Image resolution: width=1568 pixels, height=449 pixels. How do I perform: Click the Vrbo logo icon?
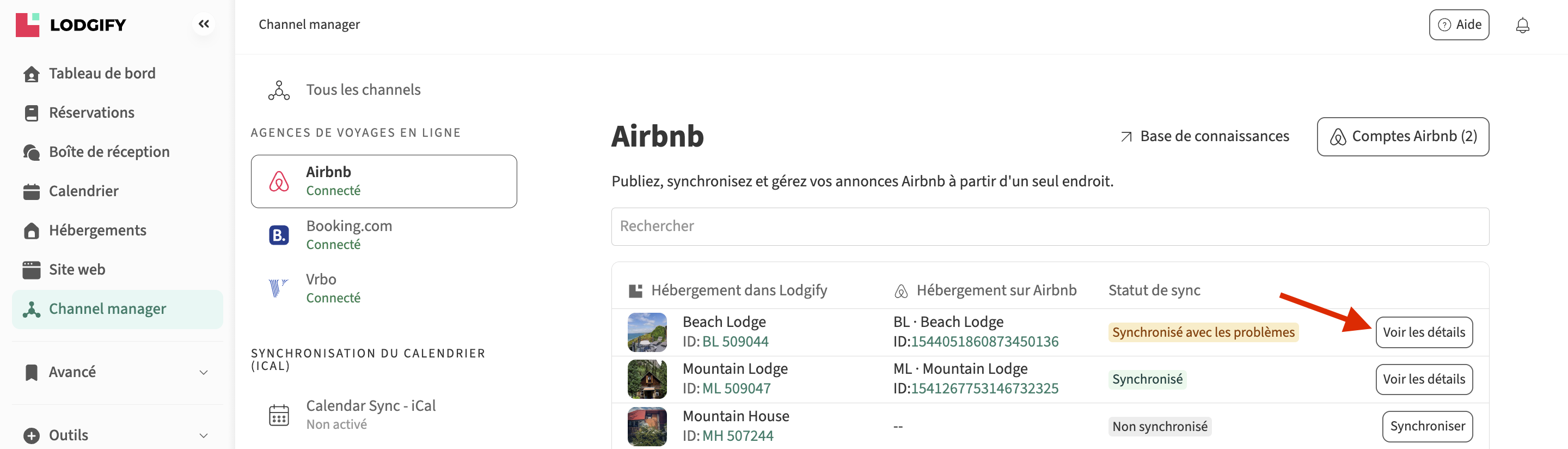pyautogui.click(x=278, y=288)
